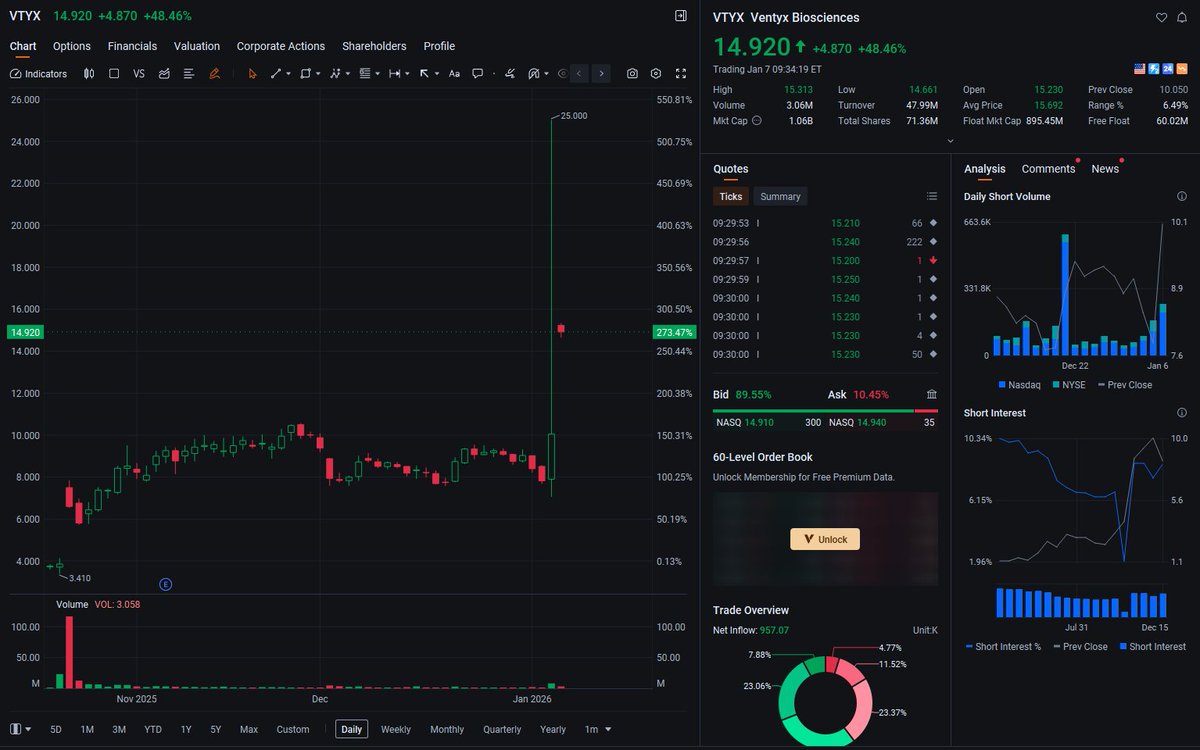Screen dimensions: 1200x750
Task: Select the Aa text tool
Action: point(454,73)
